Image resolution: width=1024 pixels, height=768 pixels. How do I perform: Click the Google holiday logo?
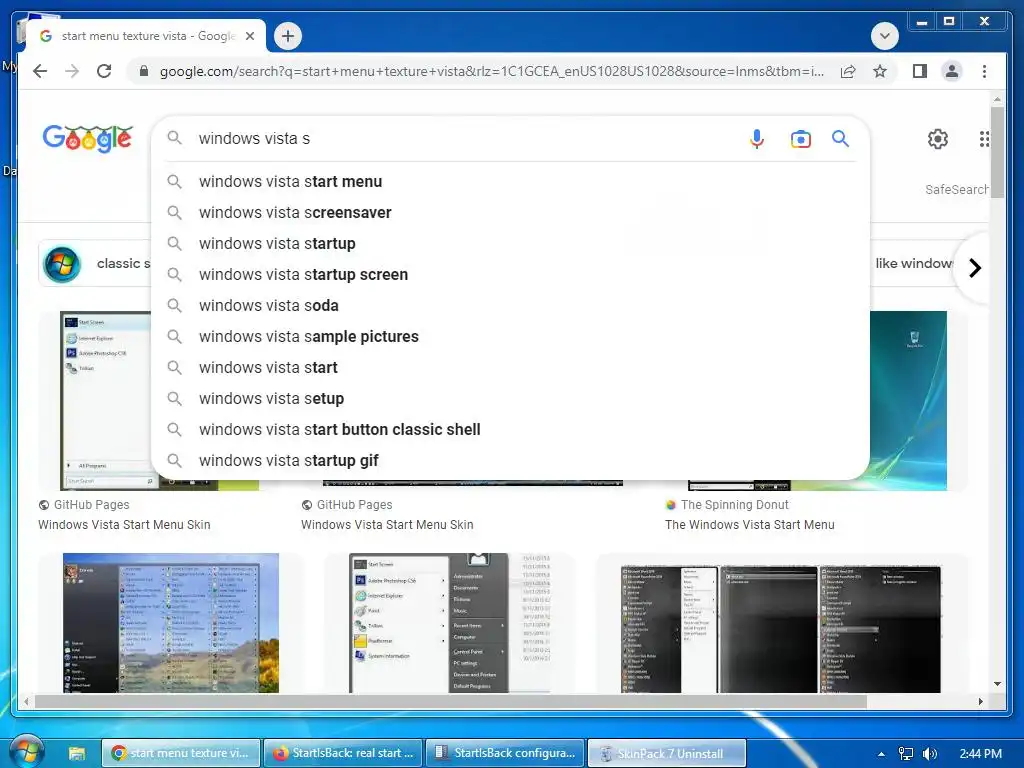click(x=88, y=138)
